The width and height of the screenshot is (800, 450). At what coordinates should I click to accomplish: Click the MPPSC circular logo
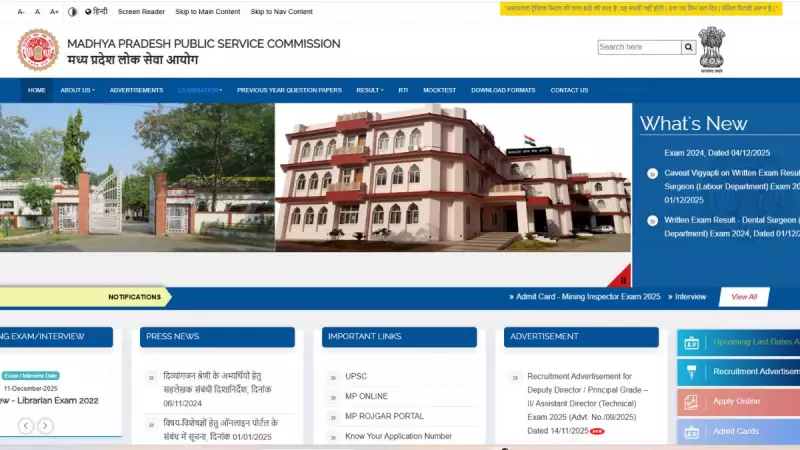(x=38, y=49)
